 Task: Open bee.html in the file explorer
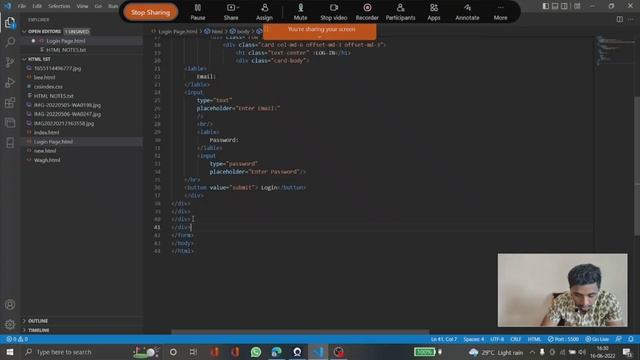click(82, 77)
